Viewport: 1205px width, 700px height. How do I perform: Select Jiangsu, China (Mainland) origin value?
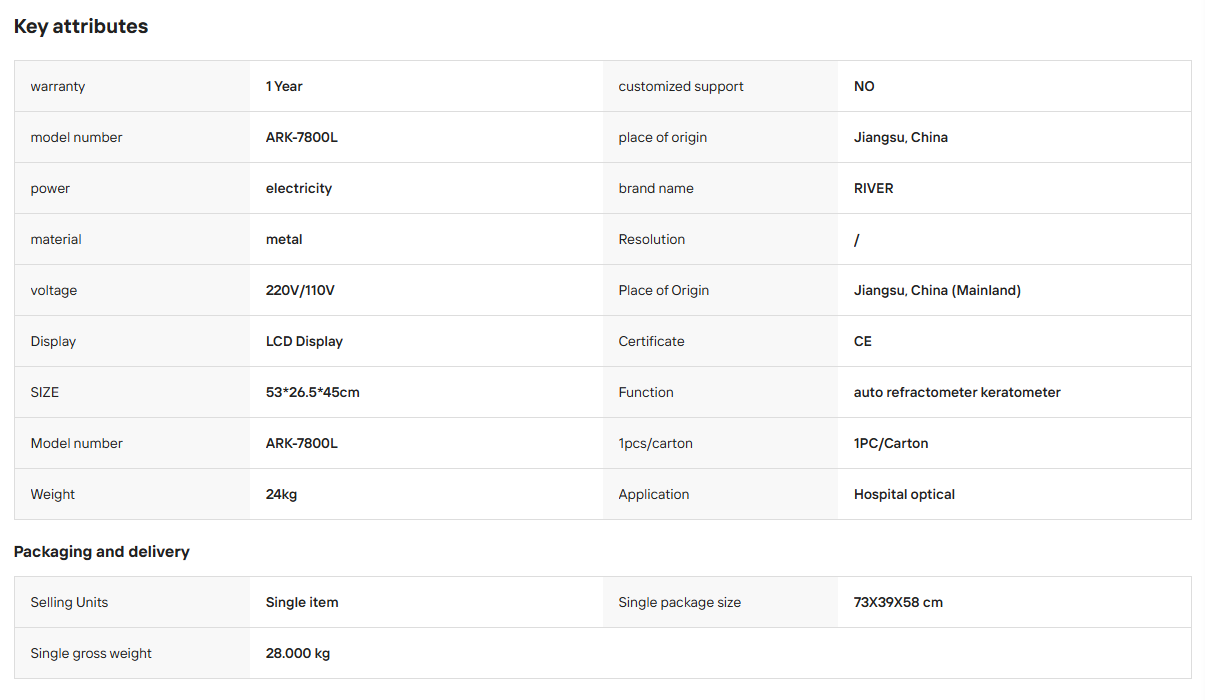pos(937,290)
